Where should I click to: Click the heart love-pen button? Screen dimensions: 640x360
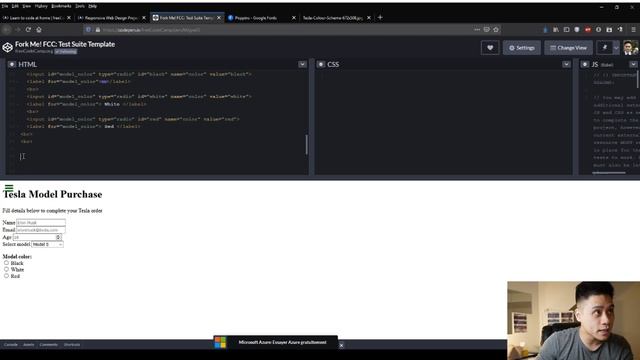490,48
